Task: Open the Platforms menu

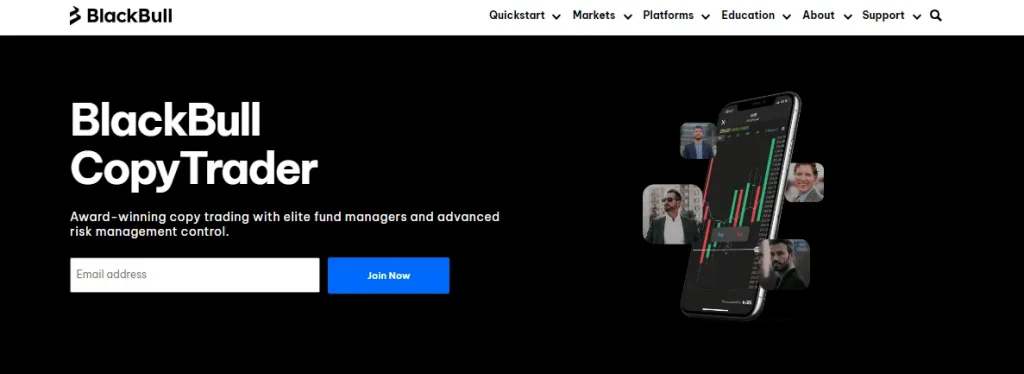Action: coord(668,15)
